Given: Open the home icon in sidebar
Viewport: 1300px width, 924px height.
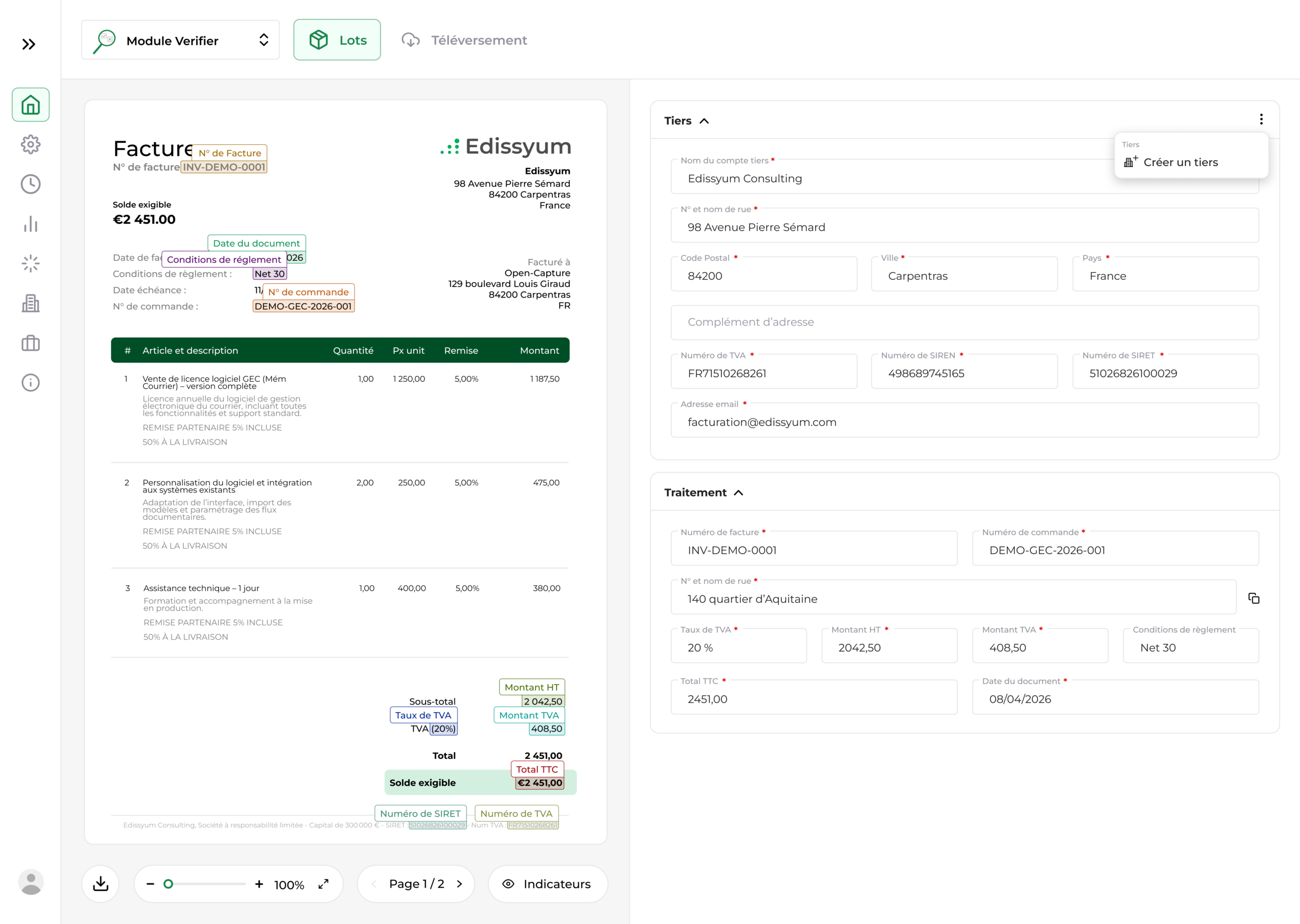Looking at the screenshot, I should click(x=30, y=105).
